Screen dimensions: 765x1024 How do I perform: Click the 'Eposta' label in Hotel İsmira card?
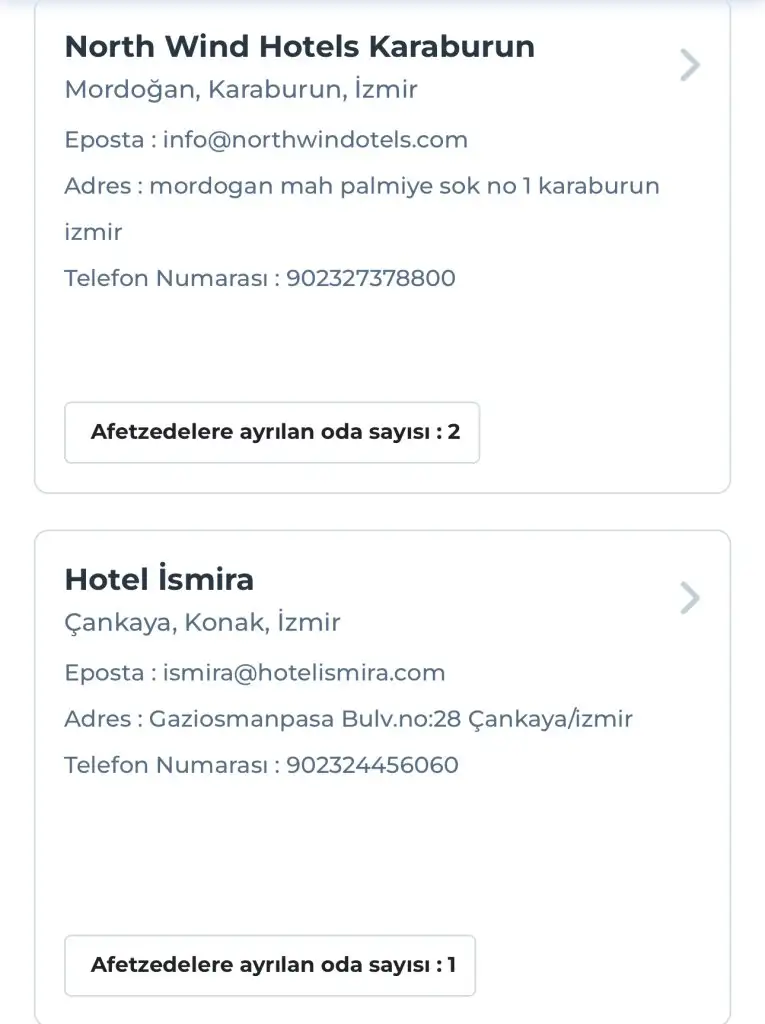[x=104, y=673]
